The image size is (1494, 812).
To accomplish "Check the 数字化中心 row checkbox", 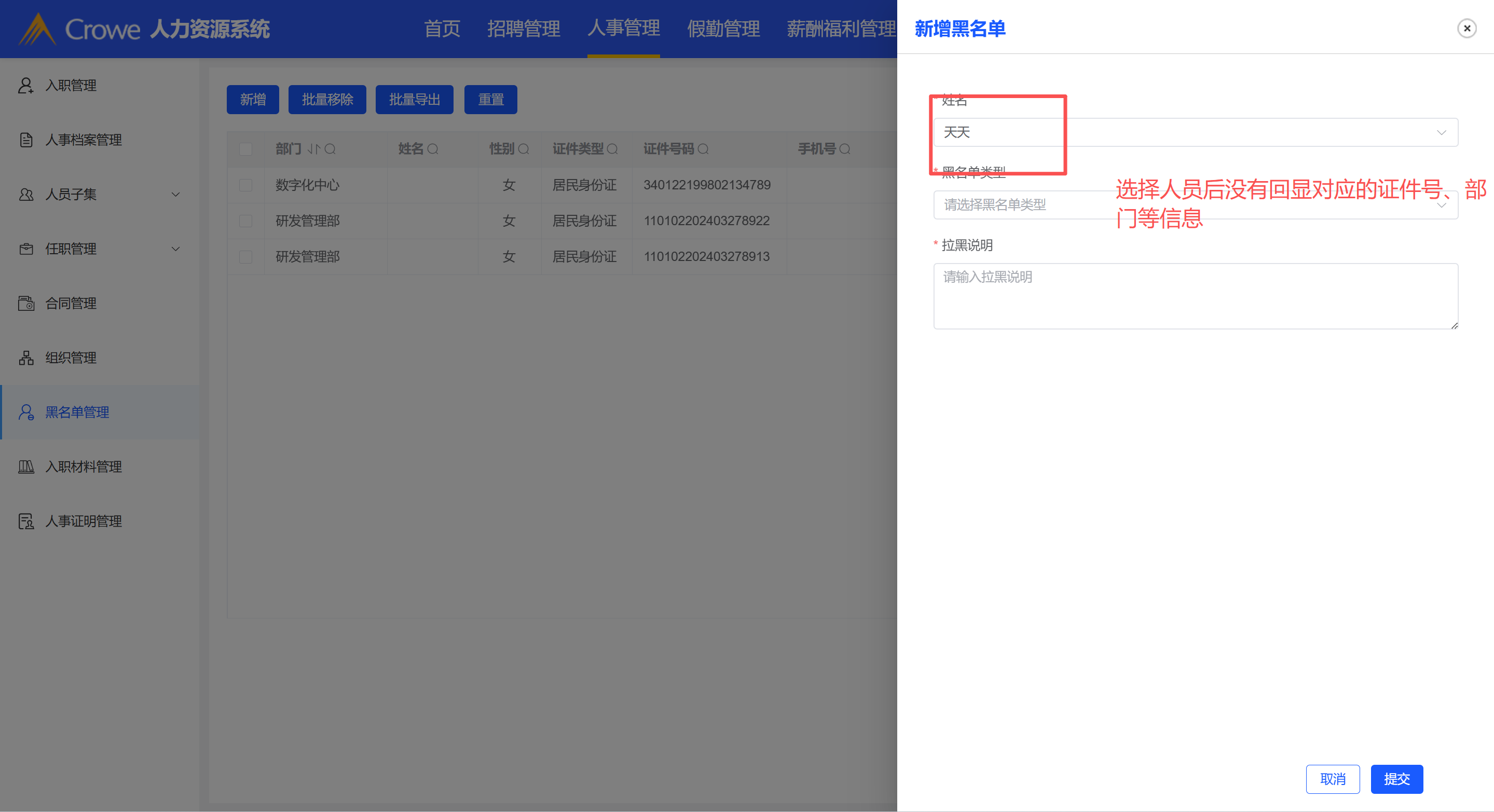I will tap(246, 185).
